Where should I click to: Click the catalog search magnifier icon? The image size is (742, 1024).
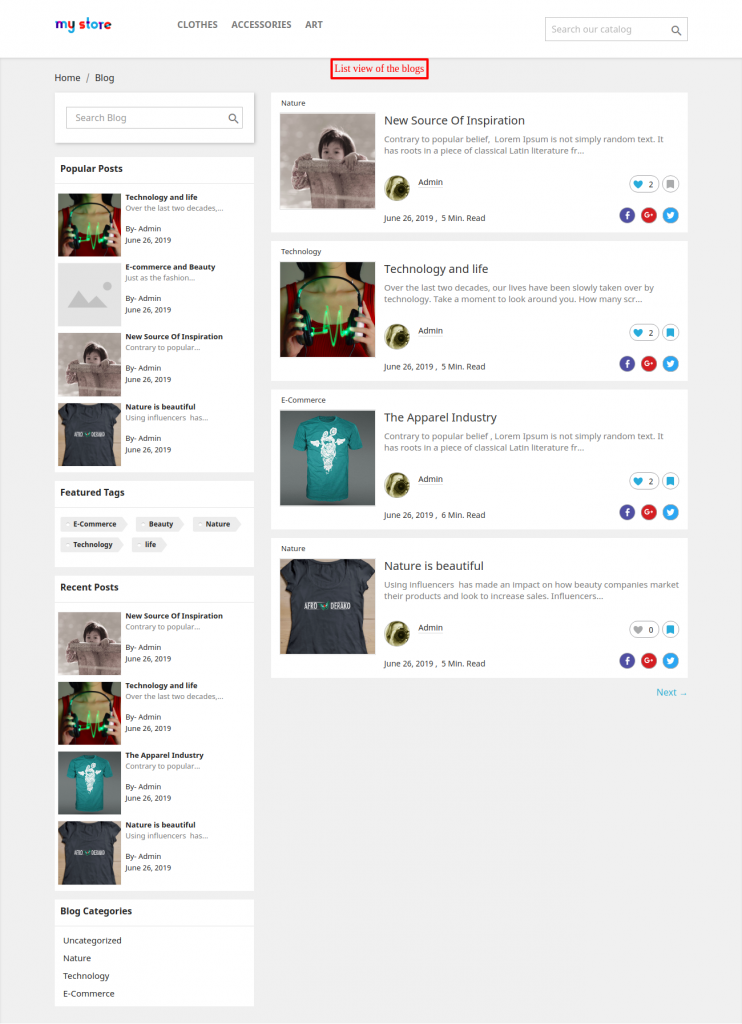pyautogui.click(x=676, y=30)
